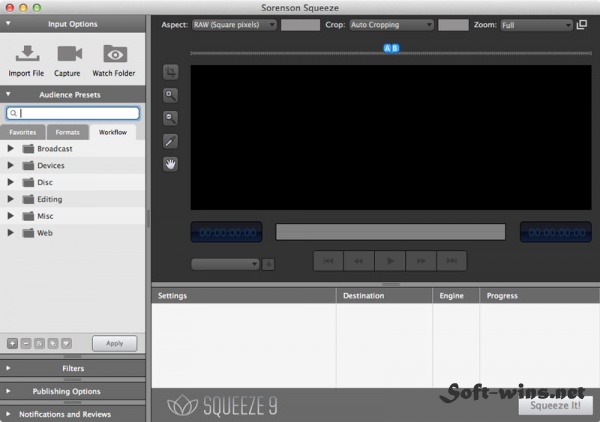Image resolution: width=600 pixels, height=422 pixels.
Task: Select the Zoom In magnifier tool
Action: pyautogui.click(x=171, y=95)
